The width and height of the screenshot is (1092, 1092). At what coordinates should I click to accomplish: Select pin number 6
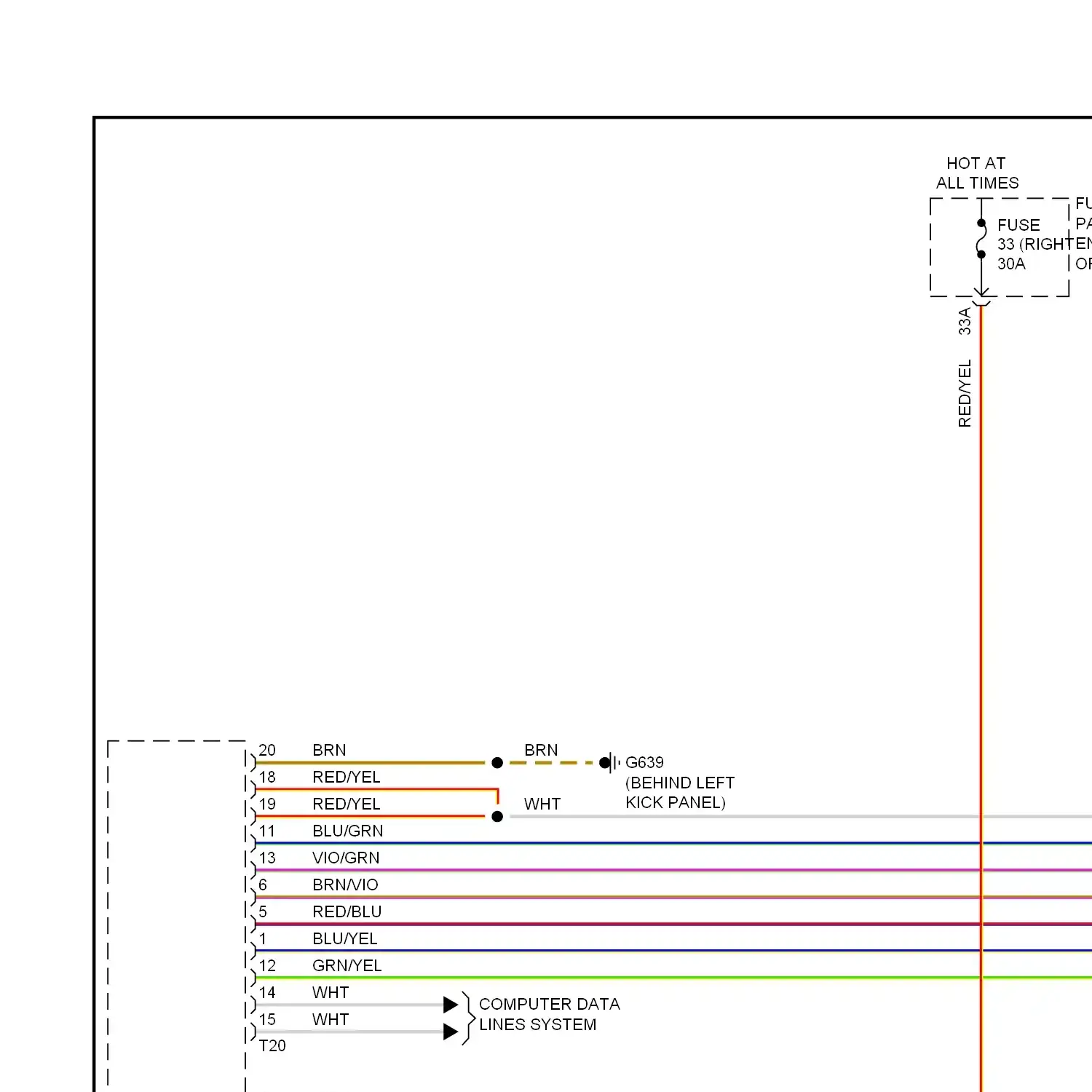pos(263,885)
